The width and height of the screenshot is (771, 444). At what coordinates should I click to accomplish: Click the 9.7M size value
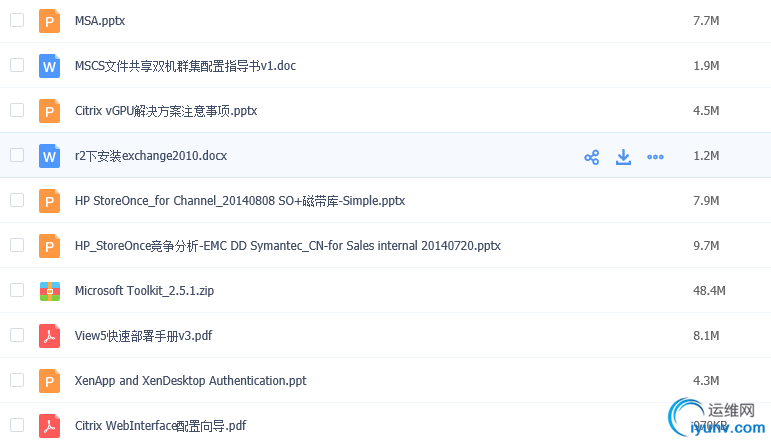(x=706, y=246)
